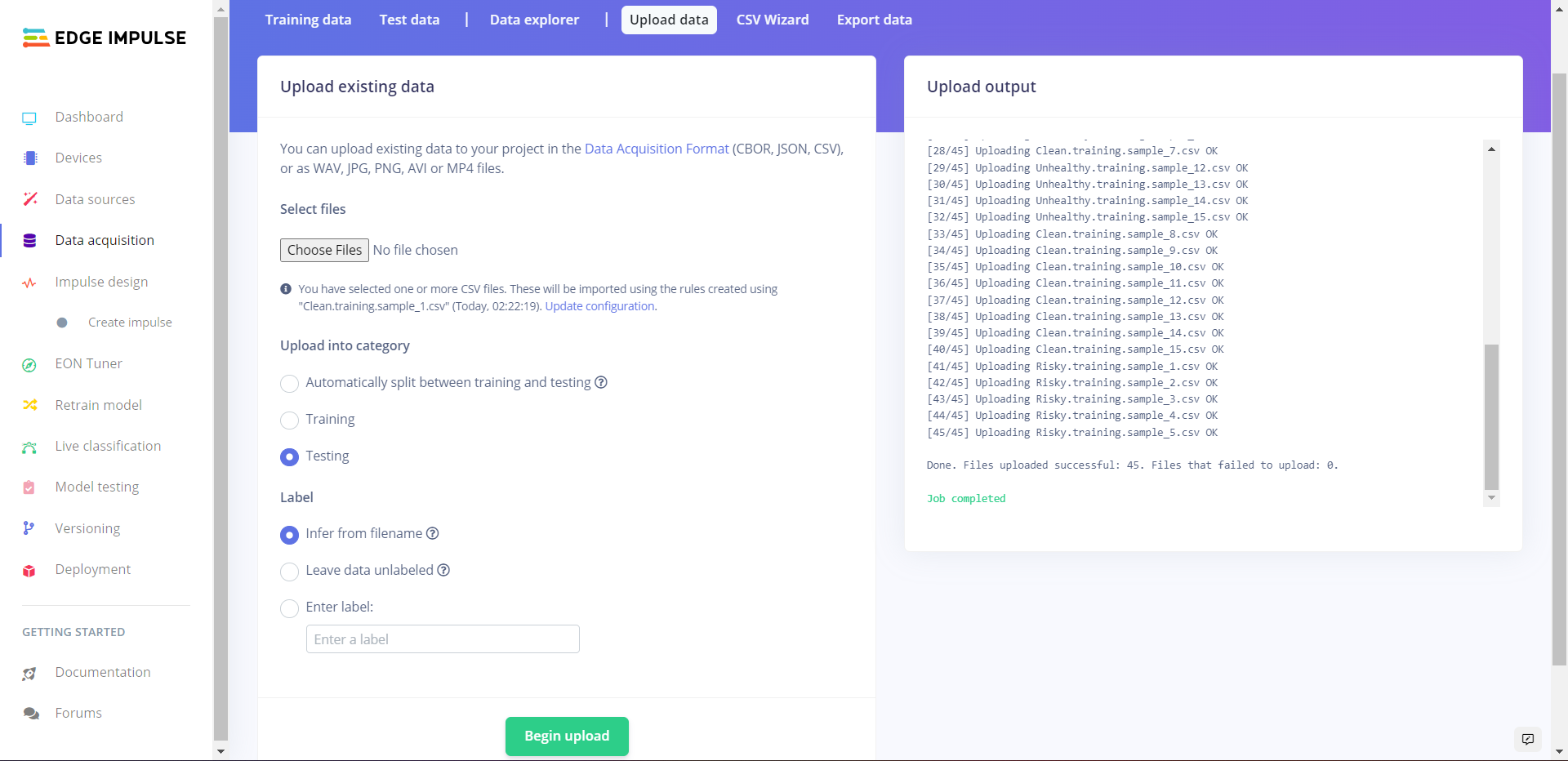Click the Versioning branch icon

(x=29, y=528)
